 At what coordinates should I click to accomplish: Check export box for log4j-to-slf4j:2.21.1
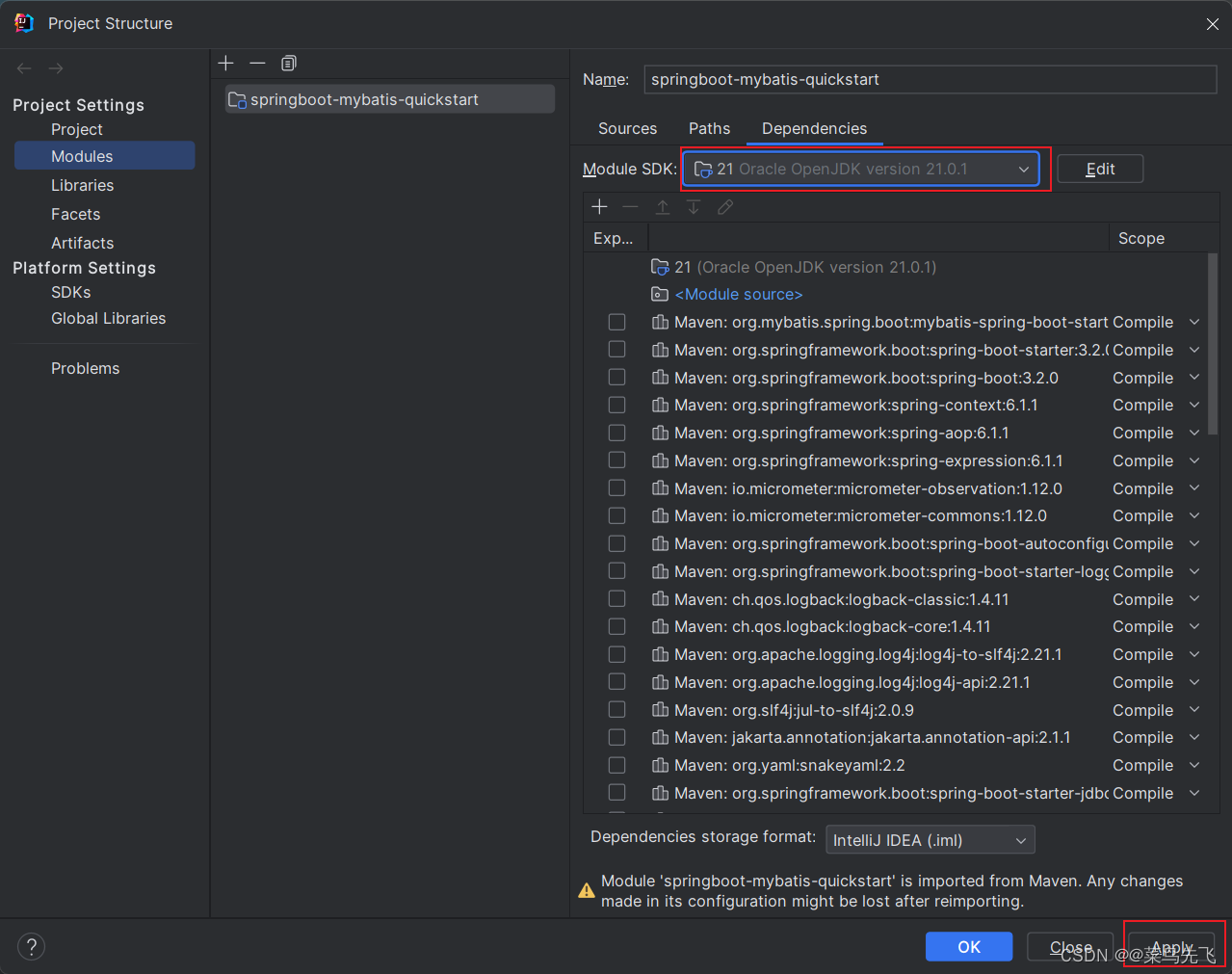[x=617, y=654]
